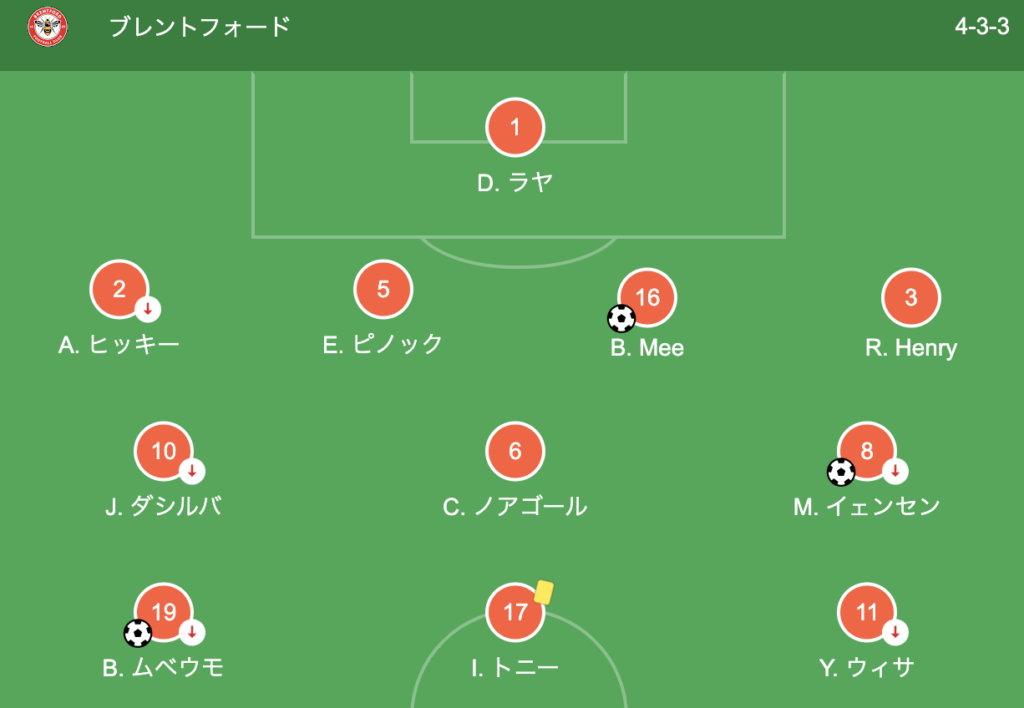Click substitution arrow on J. ダシルバ
1024x708 pixels.
pos(192,471)
